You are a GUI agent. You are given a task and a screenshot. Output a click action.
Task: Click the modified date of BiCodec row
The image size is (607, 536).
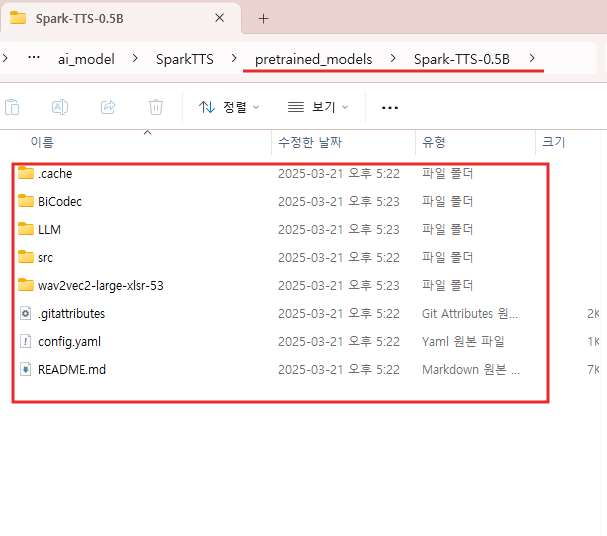[339, 202]
